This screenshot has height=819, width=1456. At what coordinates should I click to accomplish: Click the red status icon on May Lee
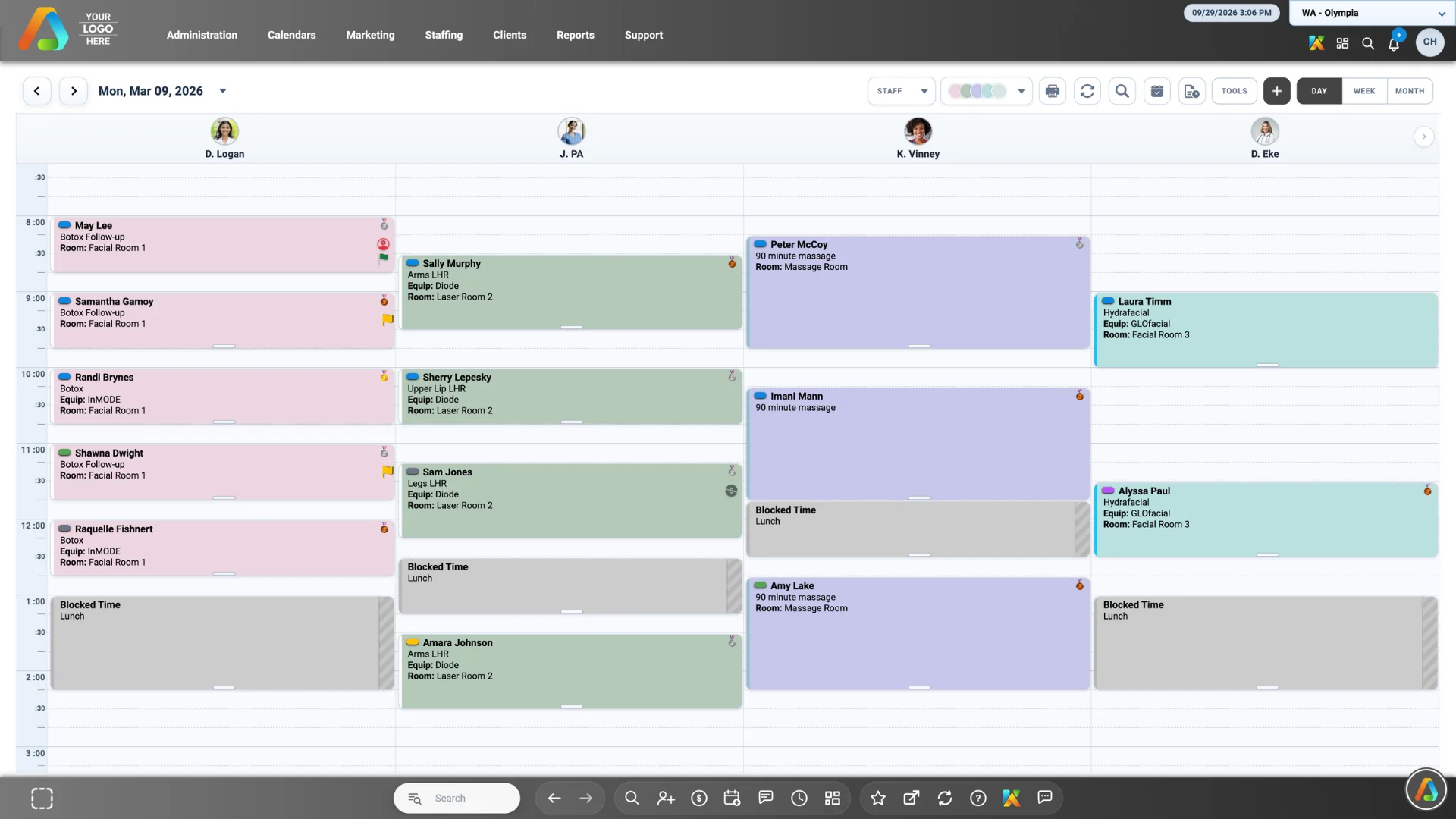(383, 244)
